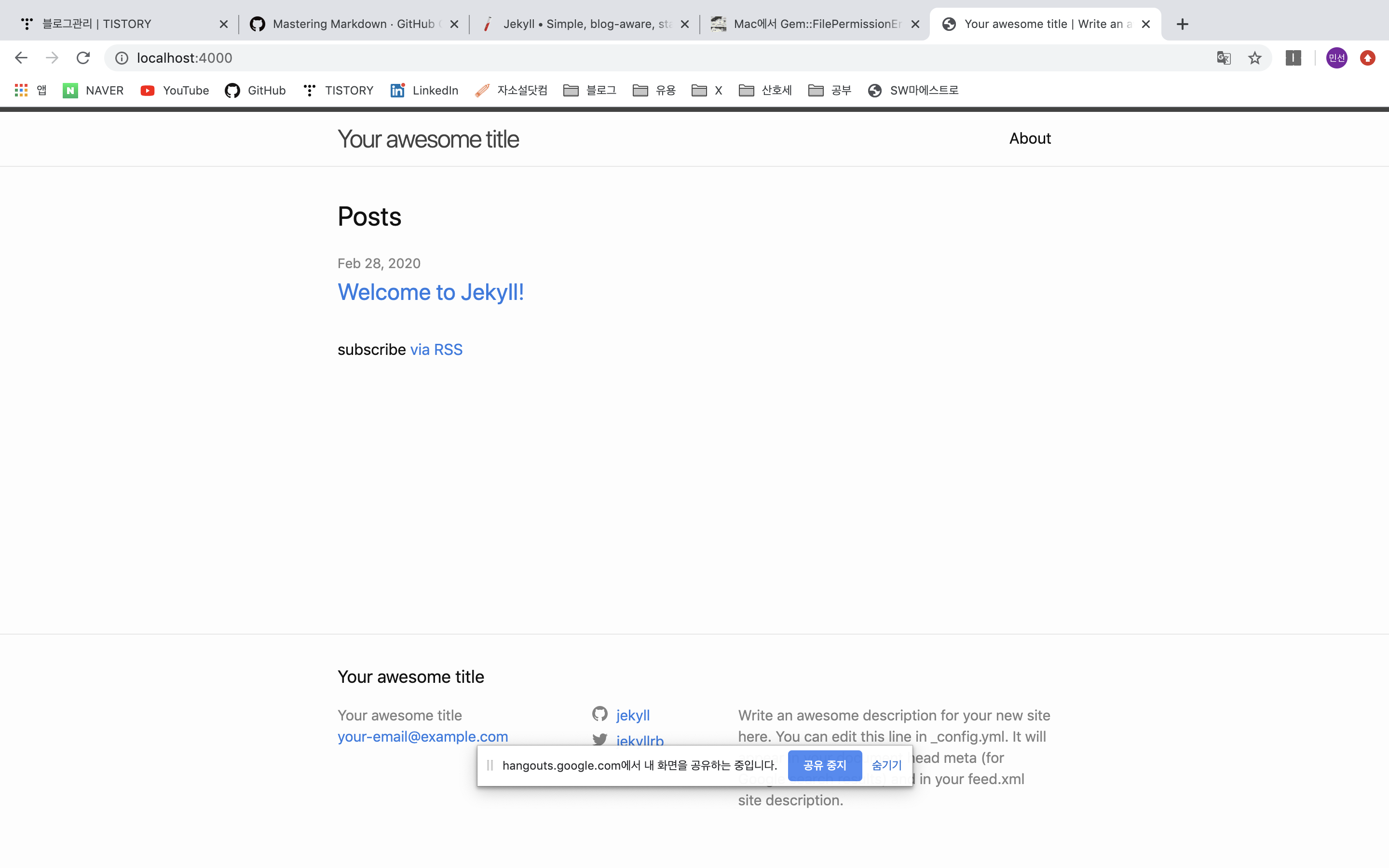Click the red update icon
This screenshot has height=868, width=1389.
click(x=1368, y=58)
